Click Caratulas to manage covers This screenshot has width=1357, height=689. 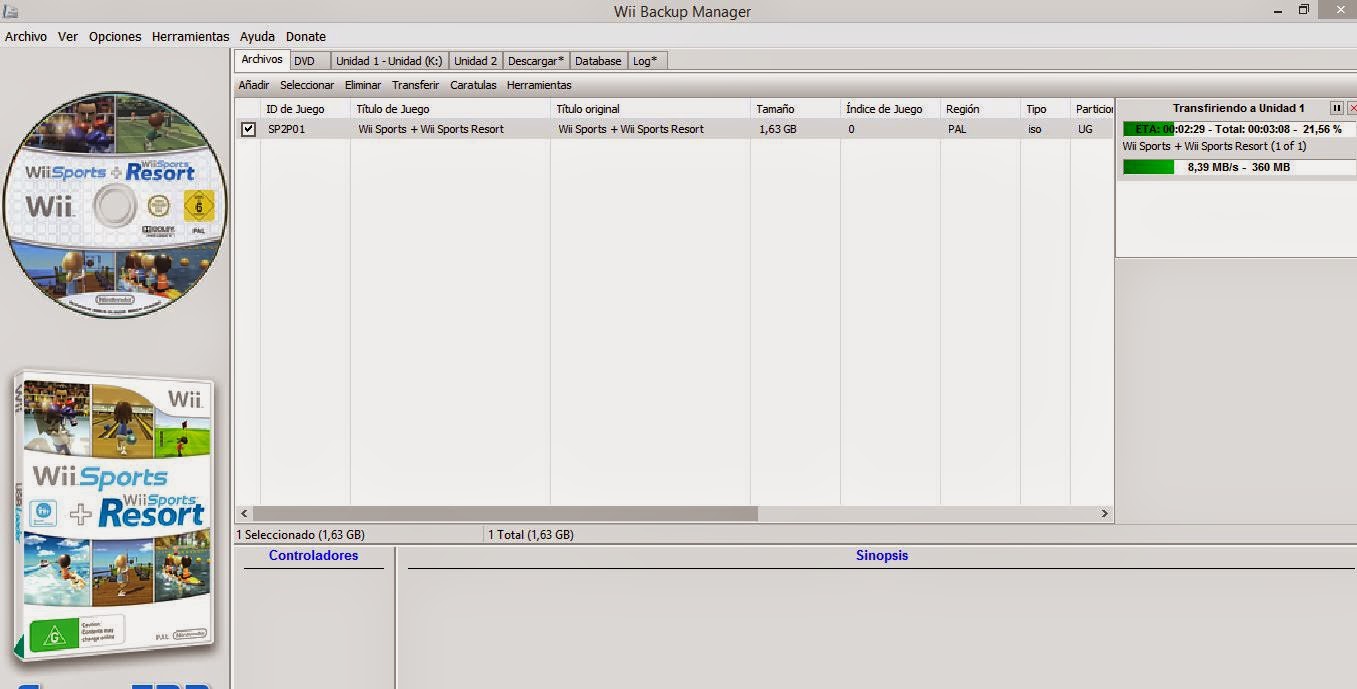click(x=472, y=85)
